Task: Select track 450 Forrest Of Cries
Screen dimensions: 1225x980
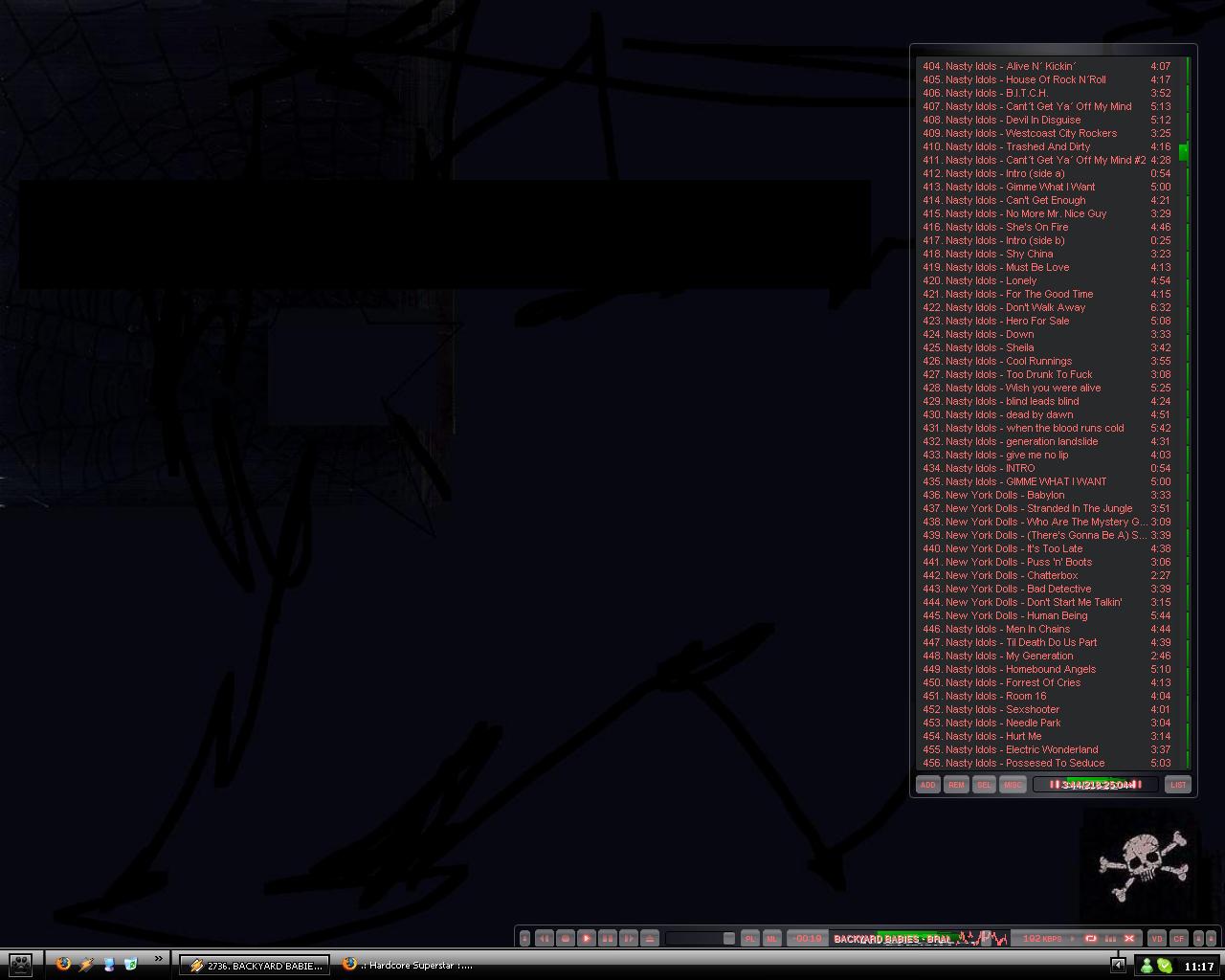Action: click(x=1046, y=682)
